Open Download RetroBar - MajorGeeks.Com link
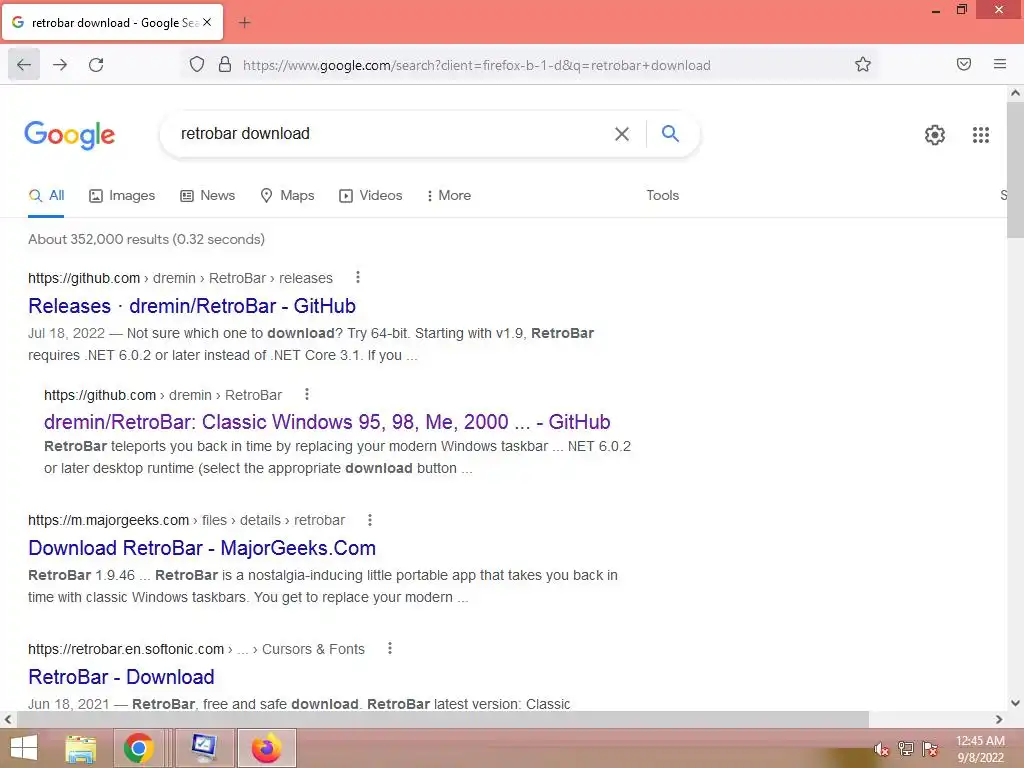Screen dimensions: 1024x768 pyautogui.click(x=202, y=548)
